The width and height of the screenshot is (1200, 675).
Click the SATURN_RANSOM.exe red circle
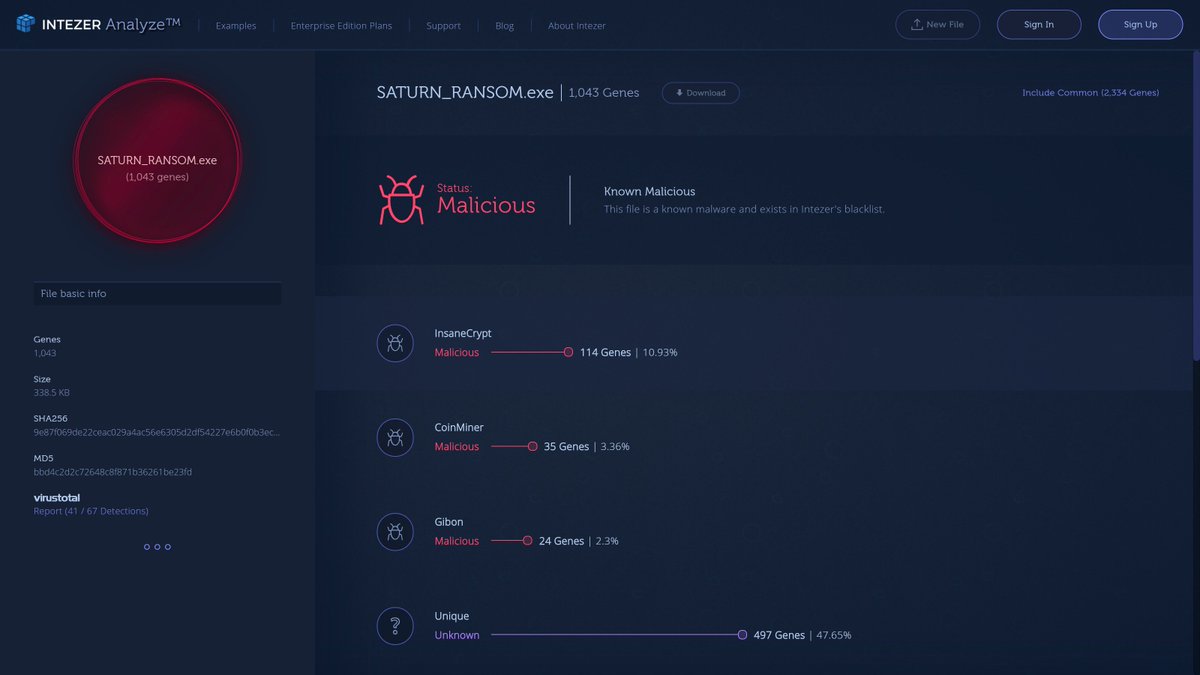157,160
